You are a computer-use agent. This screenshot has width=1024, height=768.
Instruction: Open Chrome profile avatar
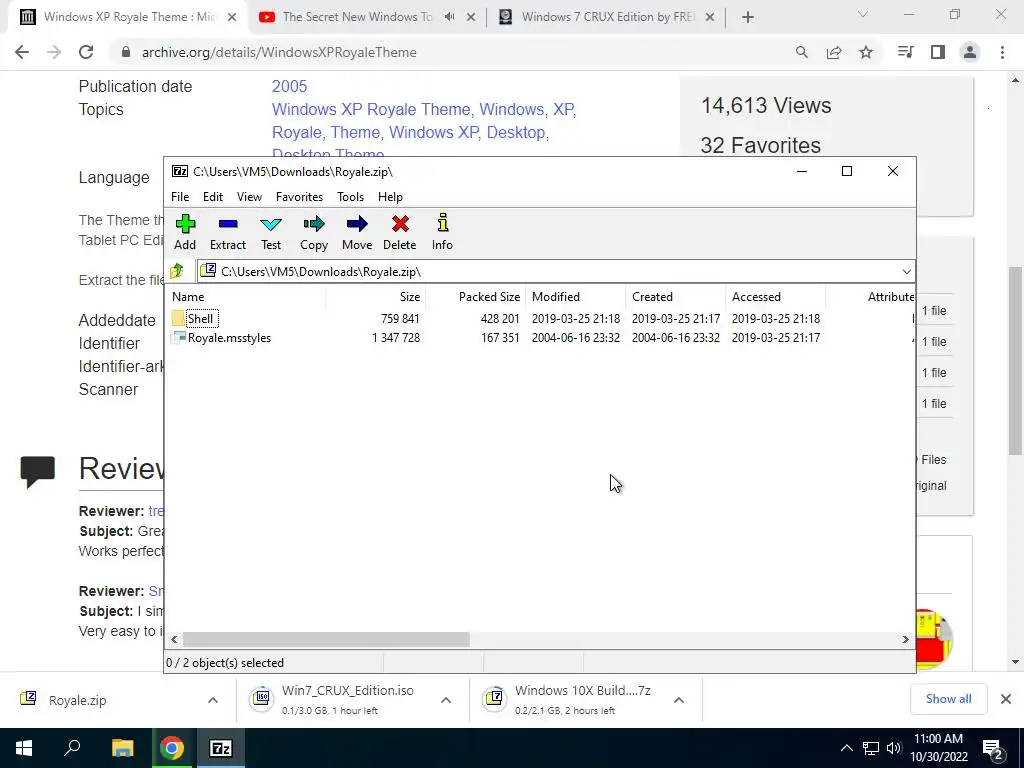tap(970, 52)
